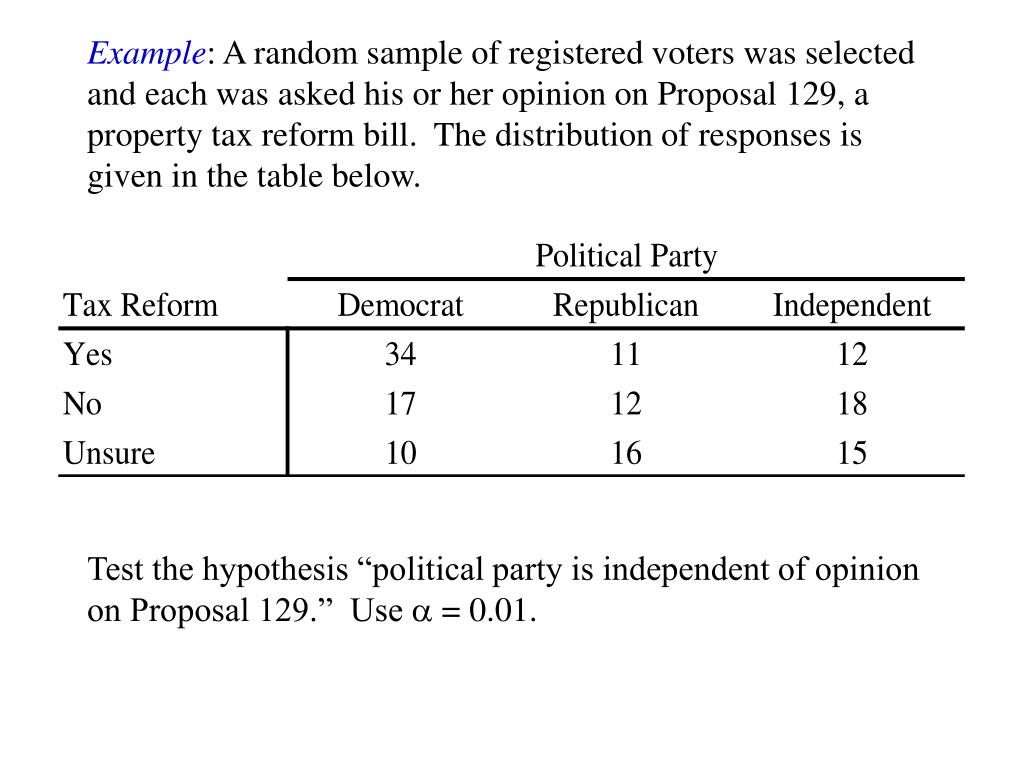Click the Unsure row label
1024x768 pixels.
tap(109, 453)
